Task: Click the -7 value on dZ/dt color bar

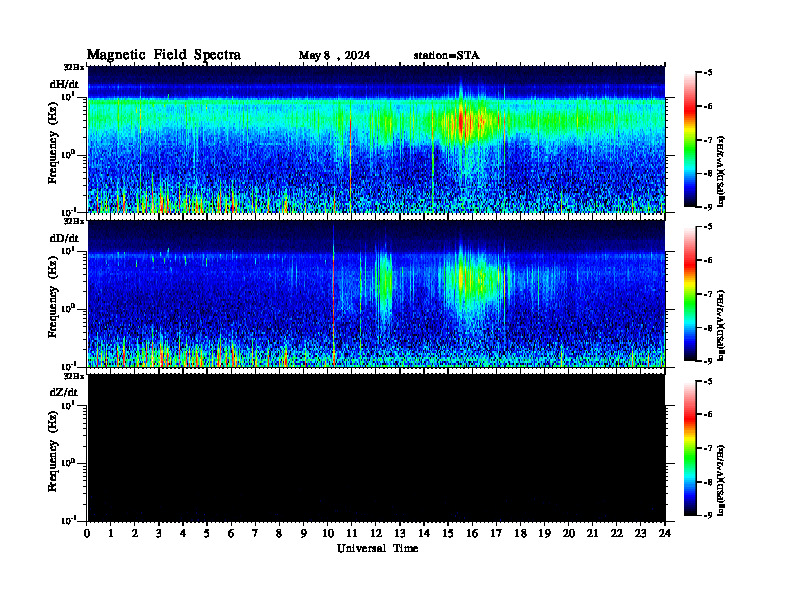Action: coord(708,448)
